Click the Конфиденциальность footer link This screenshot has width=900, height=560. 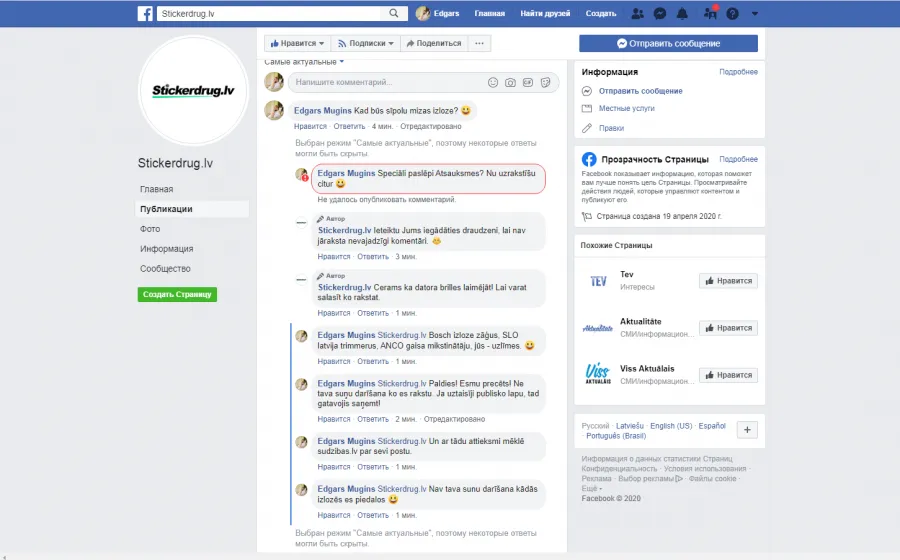point(619,469)
